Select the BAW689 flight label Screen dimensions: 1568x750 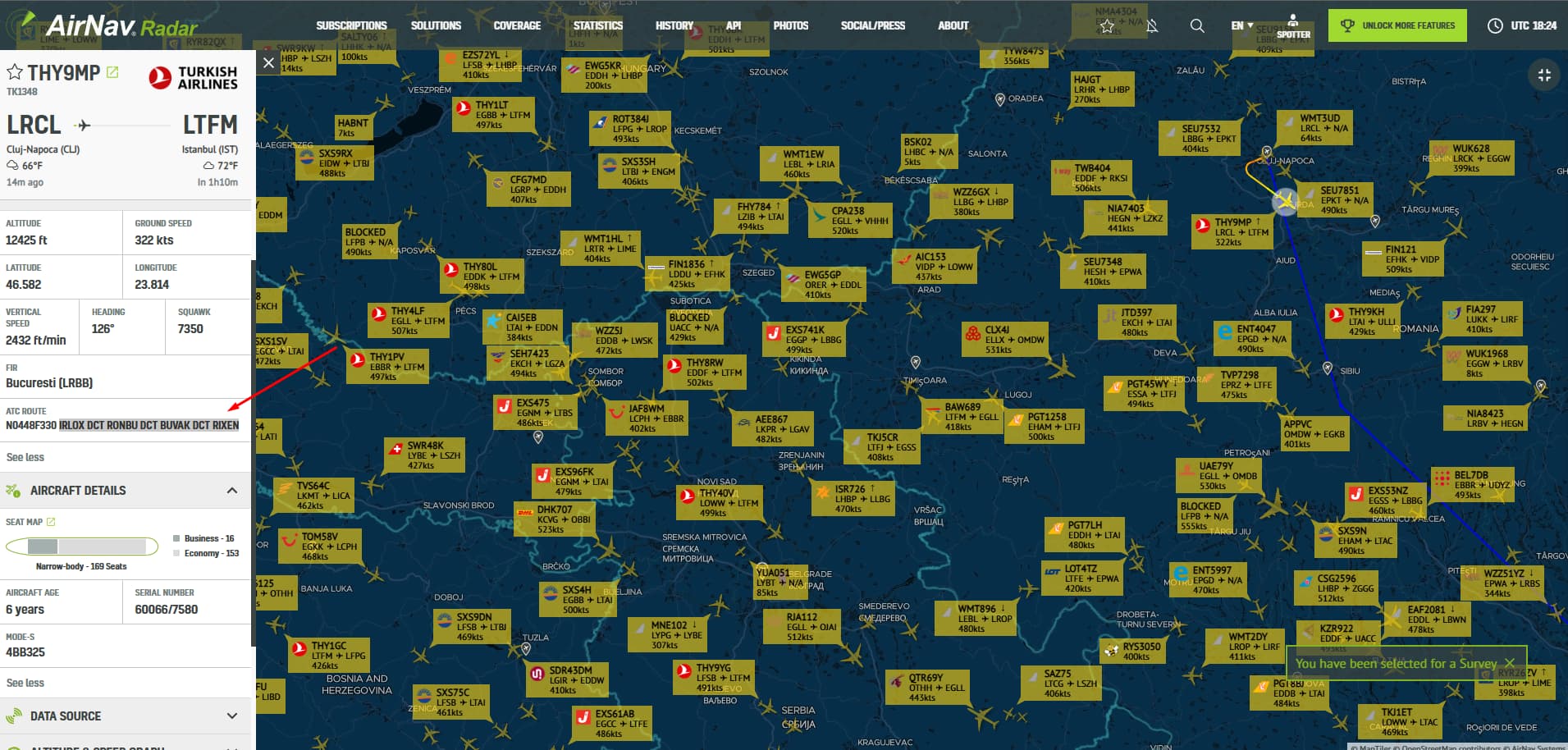[x=961, y=417]
